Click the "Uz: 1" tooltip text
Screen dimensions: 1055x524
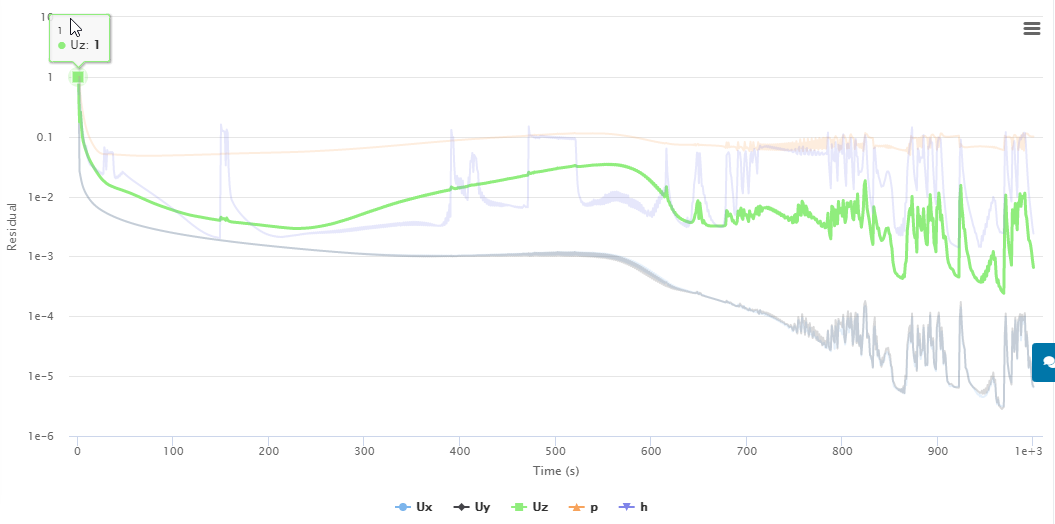(x=85, y=45)
